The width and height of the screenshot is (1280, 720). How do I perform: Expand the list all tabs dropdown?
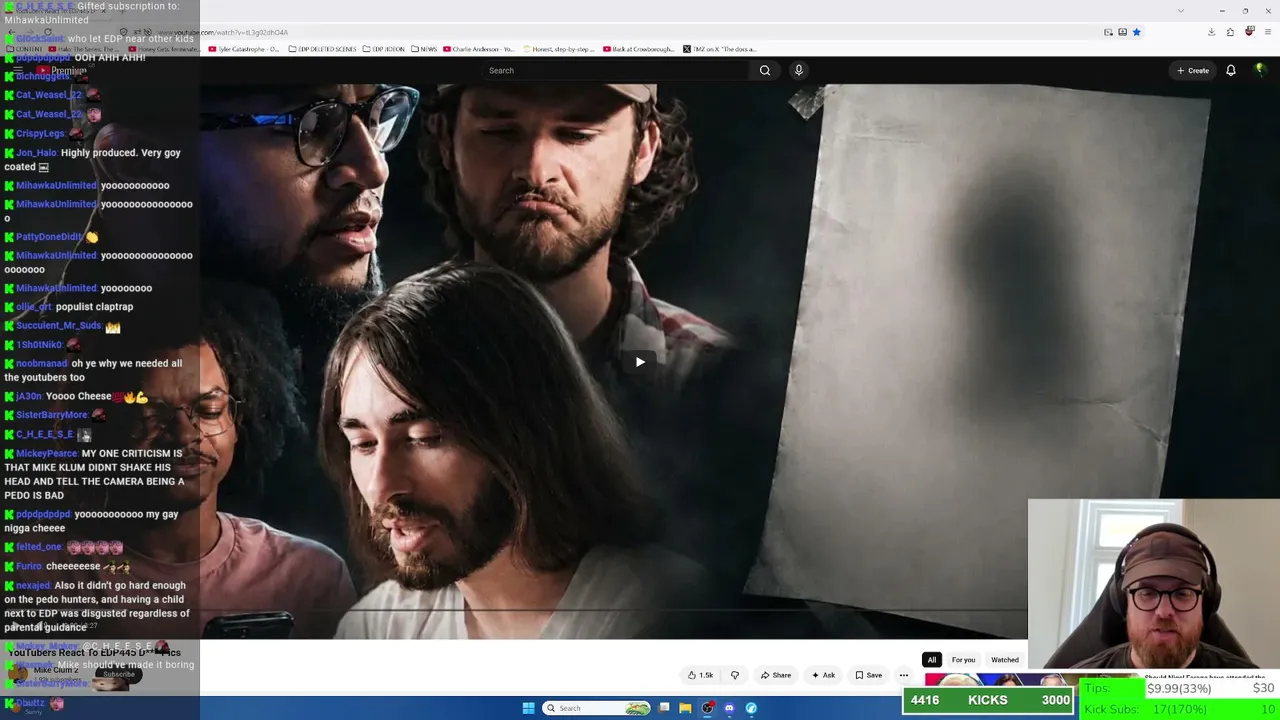pos(1181,11)
